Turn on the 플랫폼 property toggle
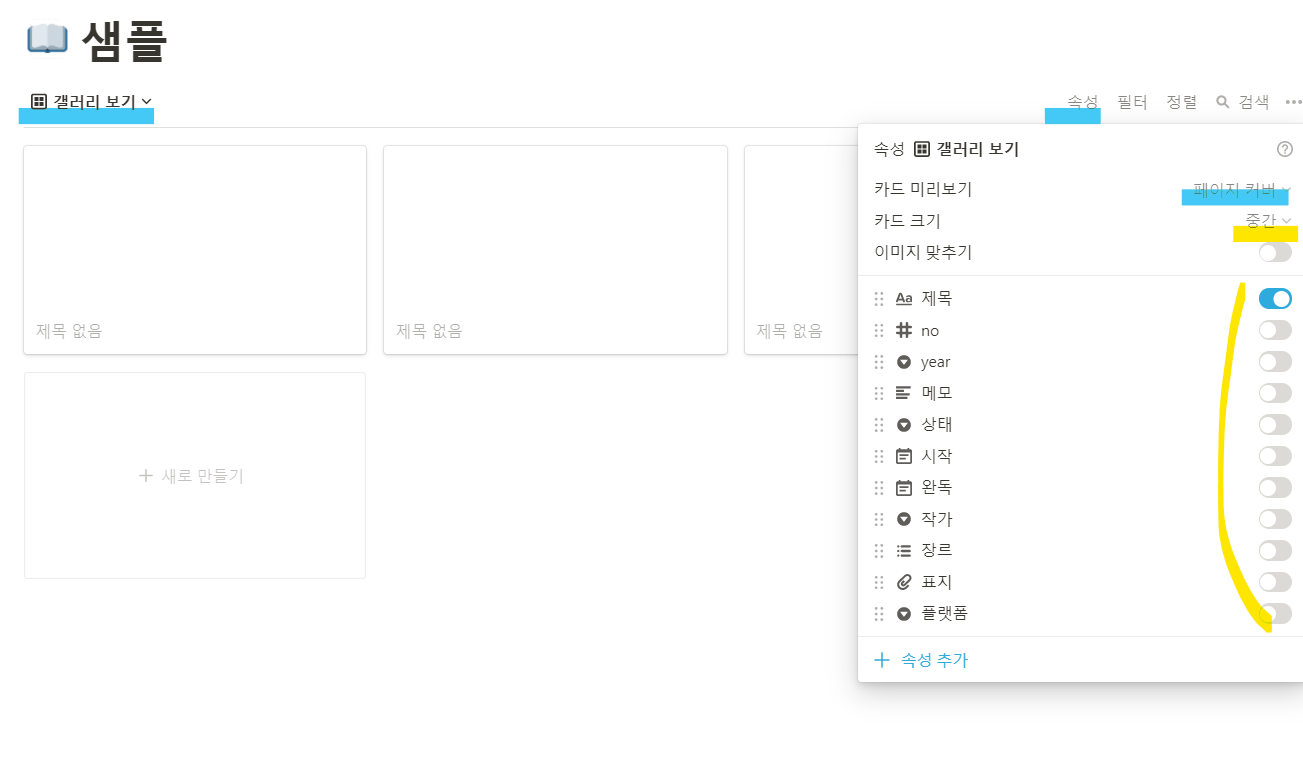 click(1275, 613)
